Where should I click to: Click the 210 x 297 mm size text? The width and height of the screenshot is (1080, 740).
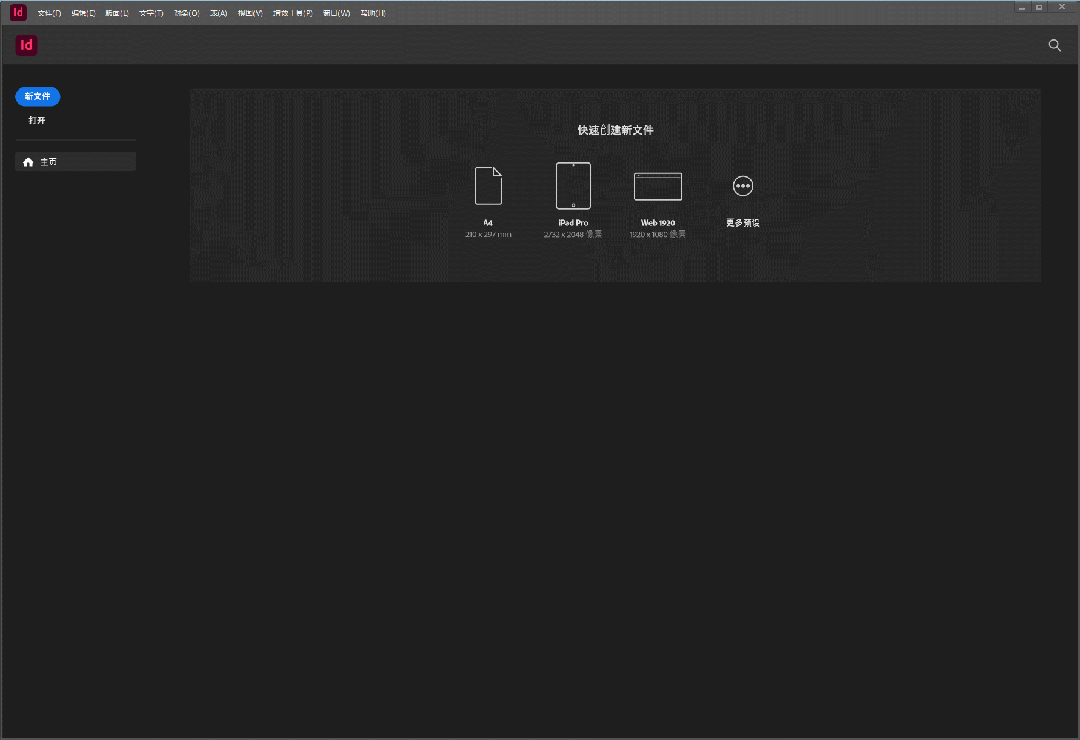(x=488, y=234)
